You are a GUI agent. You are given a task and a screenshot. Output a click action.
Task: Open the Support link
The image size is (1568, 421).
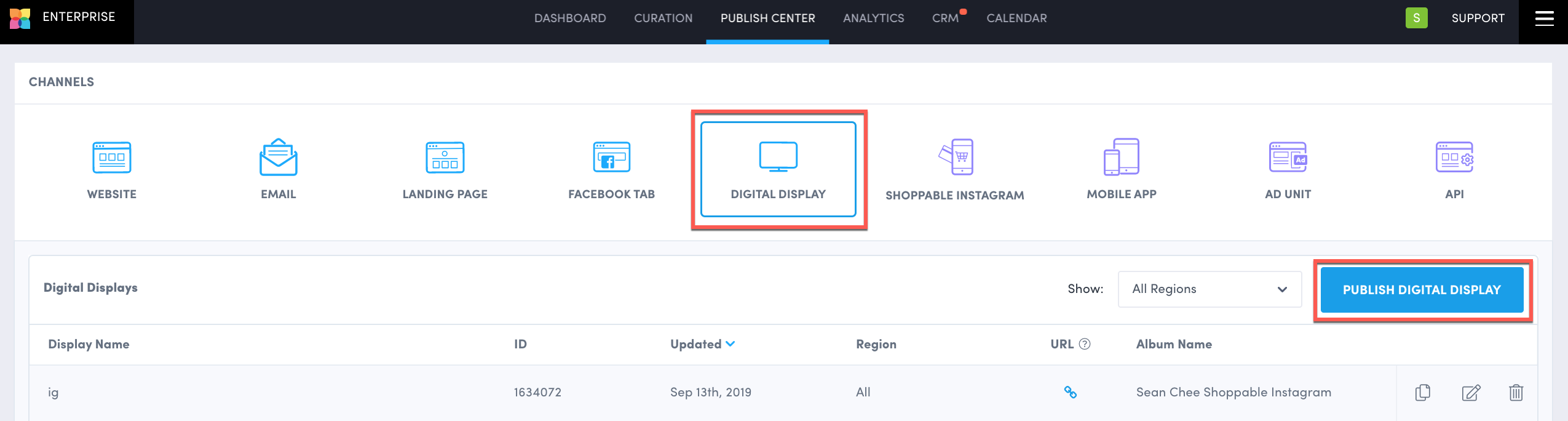pos(1478,18)
